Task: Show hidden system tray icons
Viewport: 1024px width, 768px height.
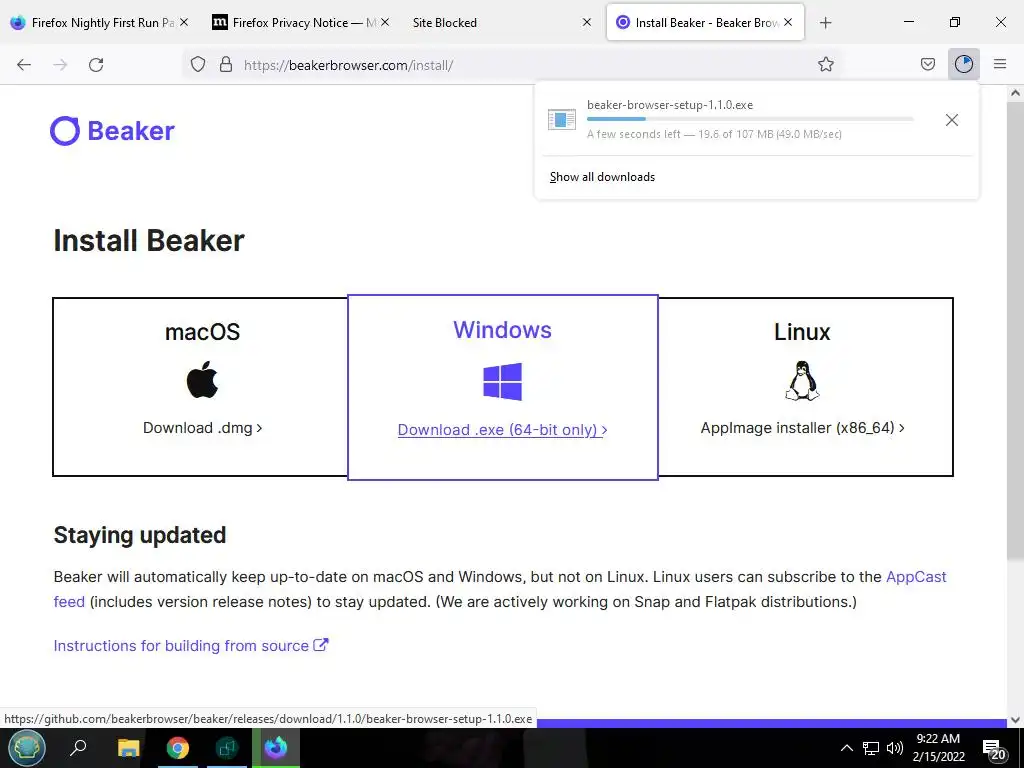Action: 846,748
